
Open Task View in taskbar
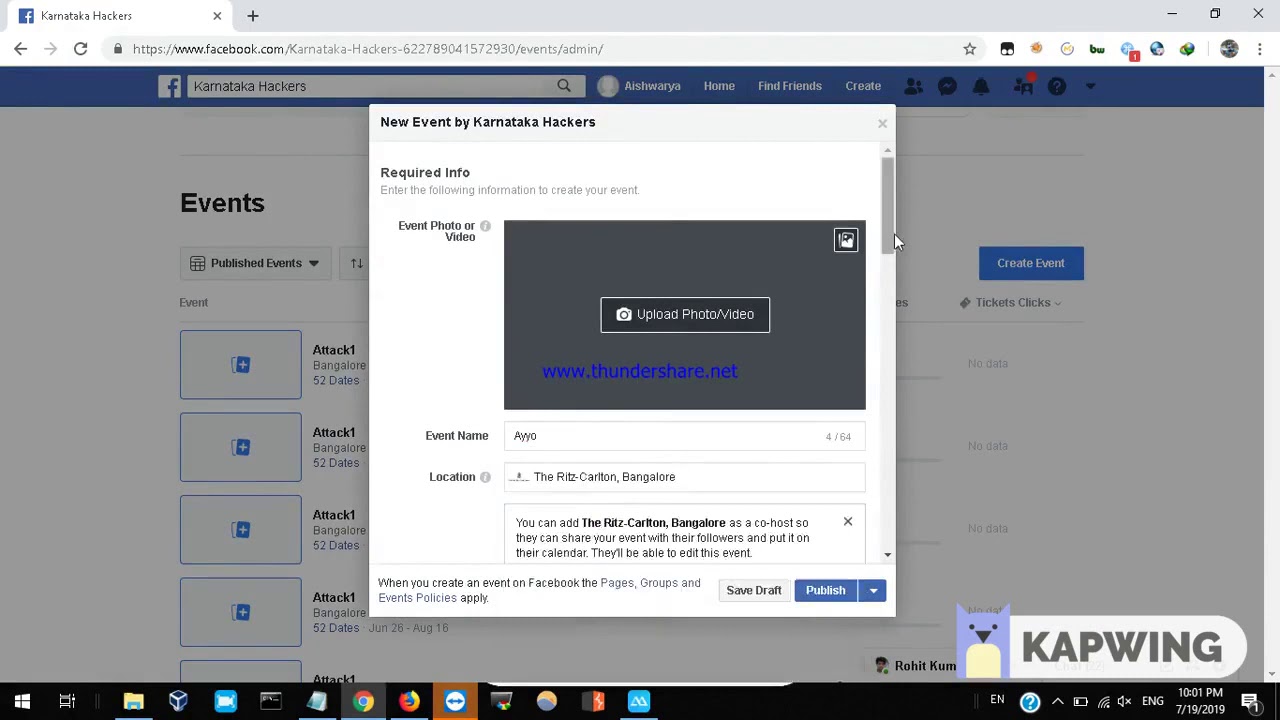coord(67,701)
